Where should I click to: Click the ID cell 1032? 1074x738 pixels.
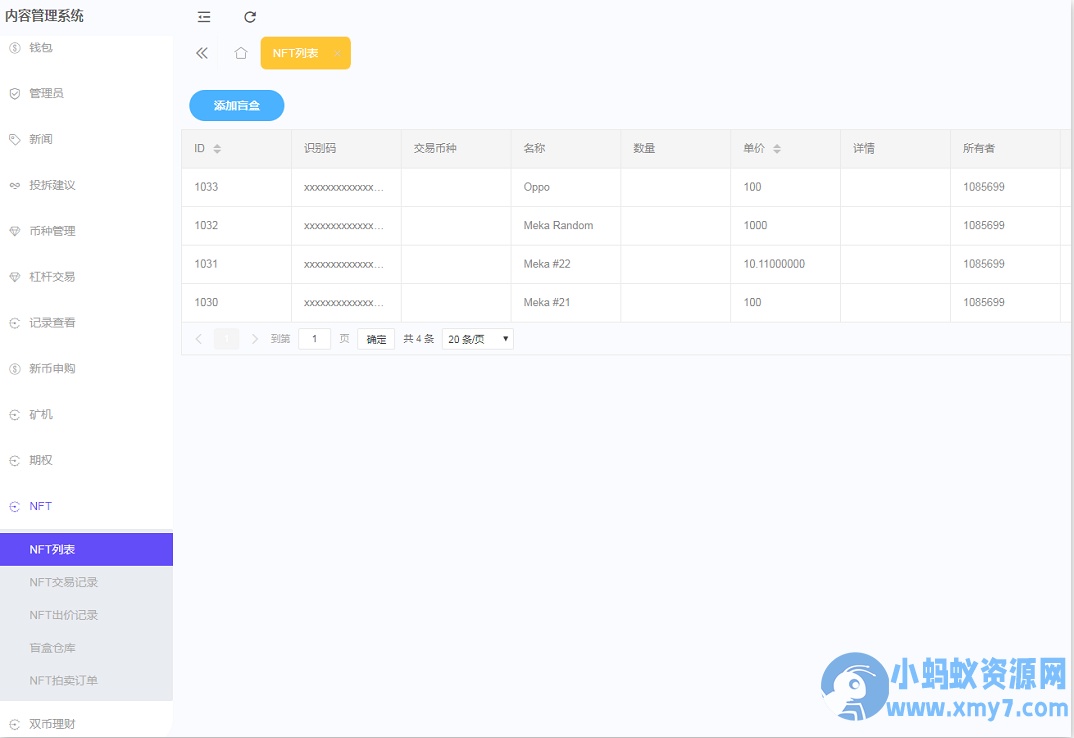tap(236, 225)
